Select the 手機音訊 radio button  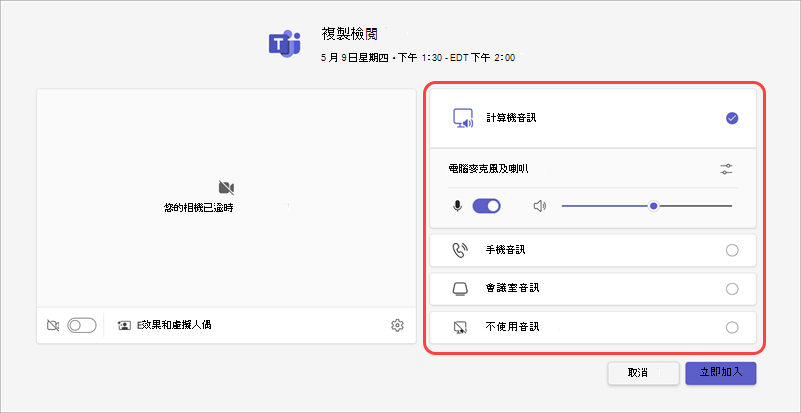pos(732,250)
